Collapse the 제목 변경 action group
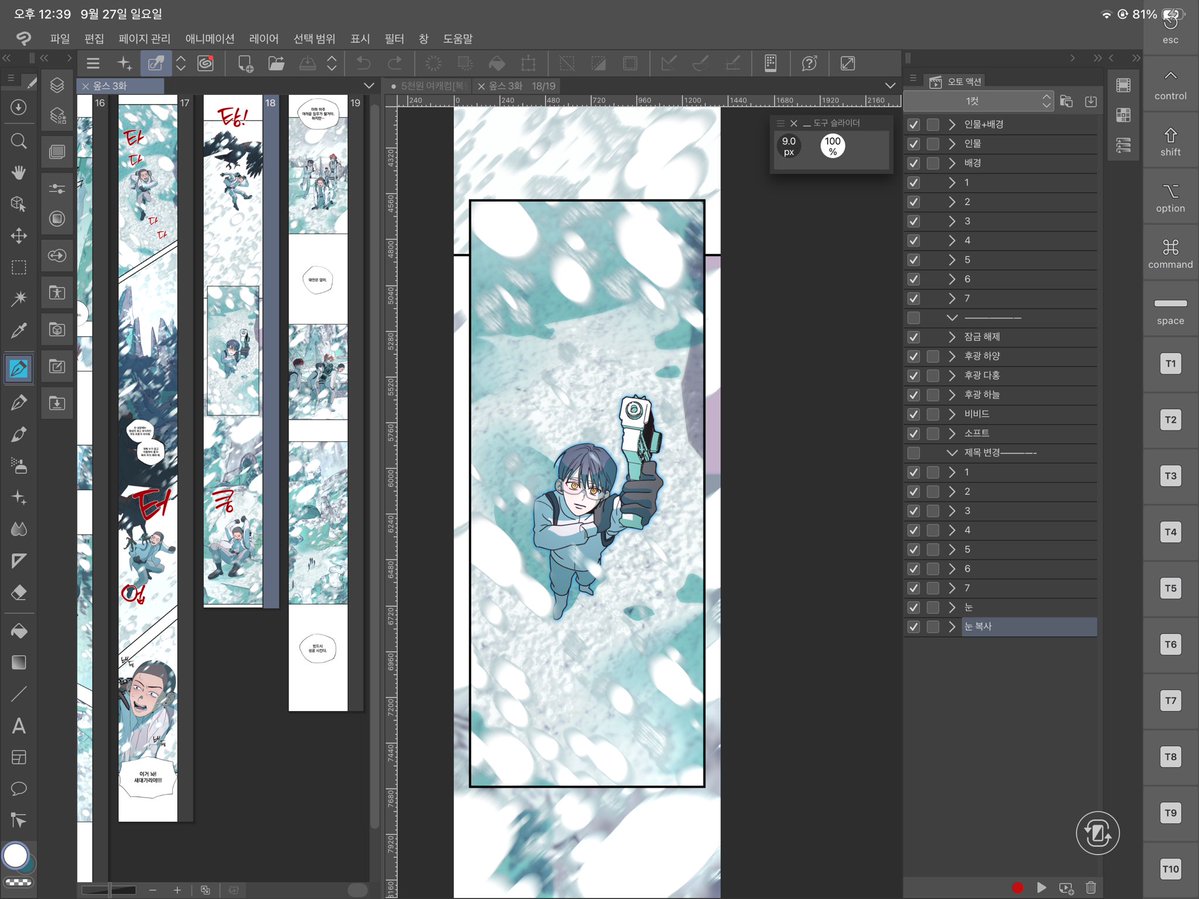Image resolution: width=1199 pixels, height=899 pixels. 952,453
